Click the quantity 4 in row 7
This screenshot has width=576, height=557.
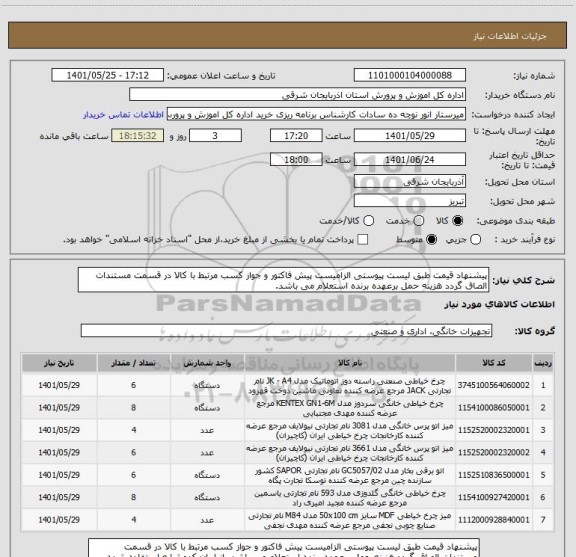point(133,520)
